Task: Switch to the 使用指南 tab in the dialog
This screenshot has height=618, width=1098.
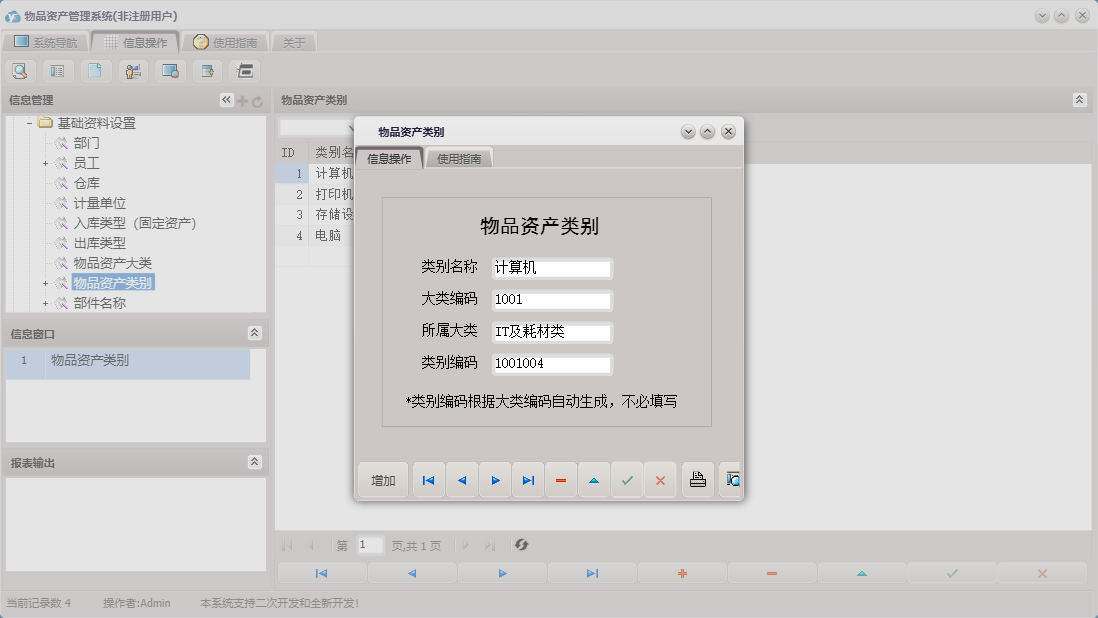Action: [x=460, y=157]
